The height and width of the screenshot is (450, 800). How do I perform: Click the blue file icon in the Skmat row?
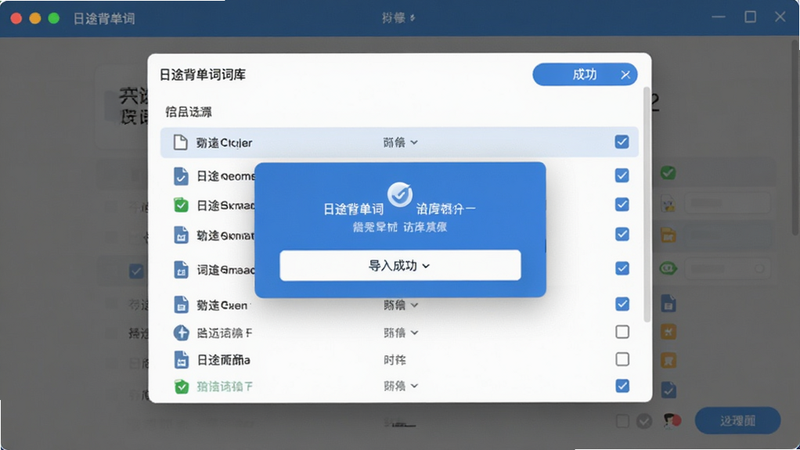coord(181,235)
